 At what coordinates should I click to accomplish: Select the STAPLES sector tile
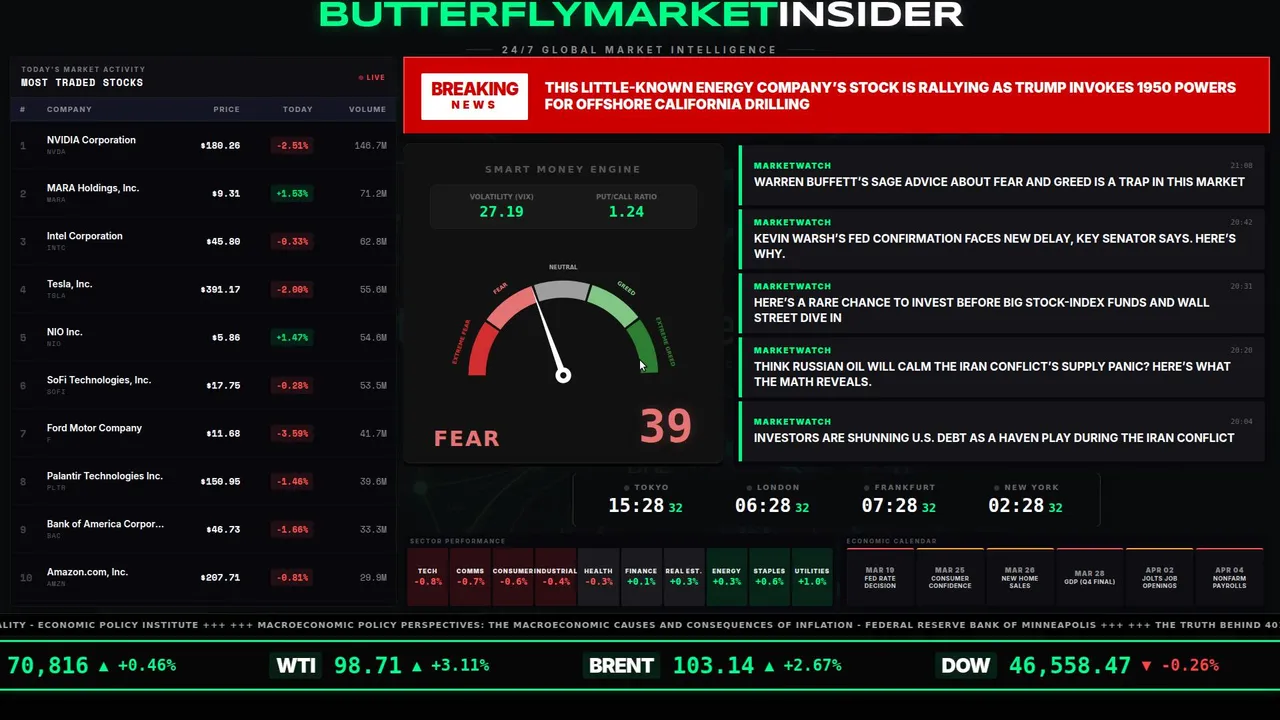tap(769, 577)
